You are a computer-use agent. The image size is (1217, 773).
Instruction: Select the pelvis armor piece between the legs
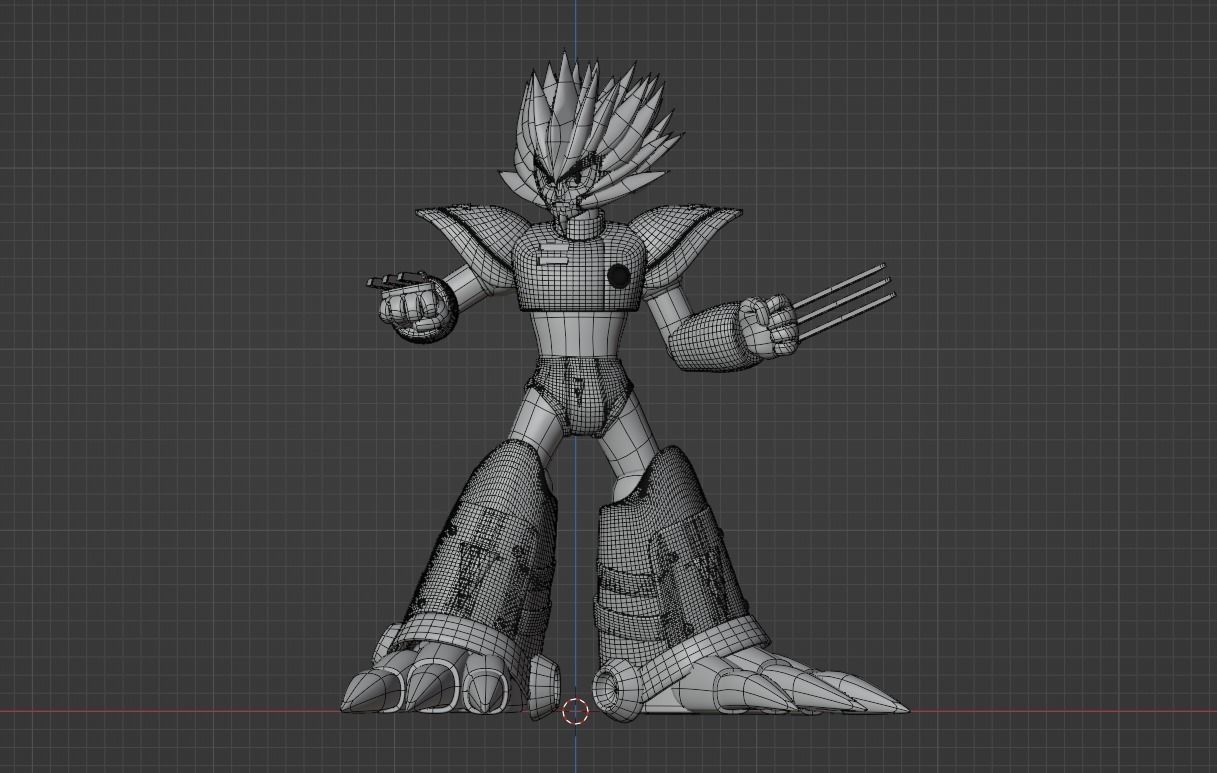click(580, 395)
